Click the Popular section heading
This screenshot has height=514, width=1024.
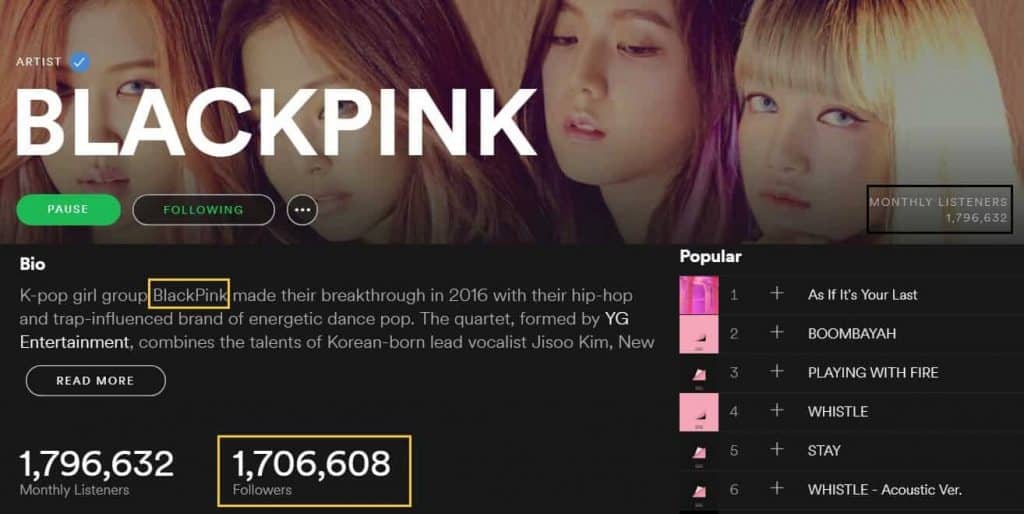(711, 257)
